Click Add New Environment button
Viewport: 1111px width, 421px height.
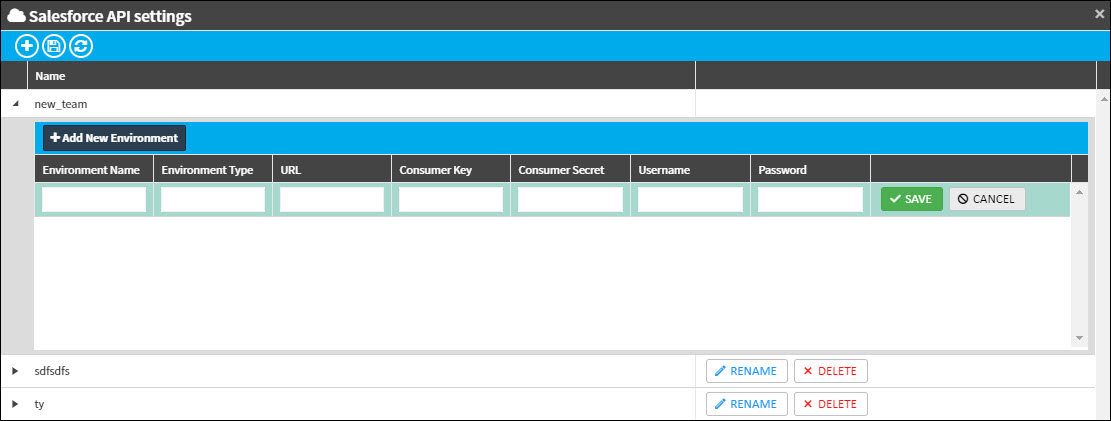click(115, 138)
